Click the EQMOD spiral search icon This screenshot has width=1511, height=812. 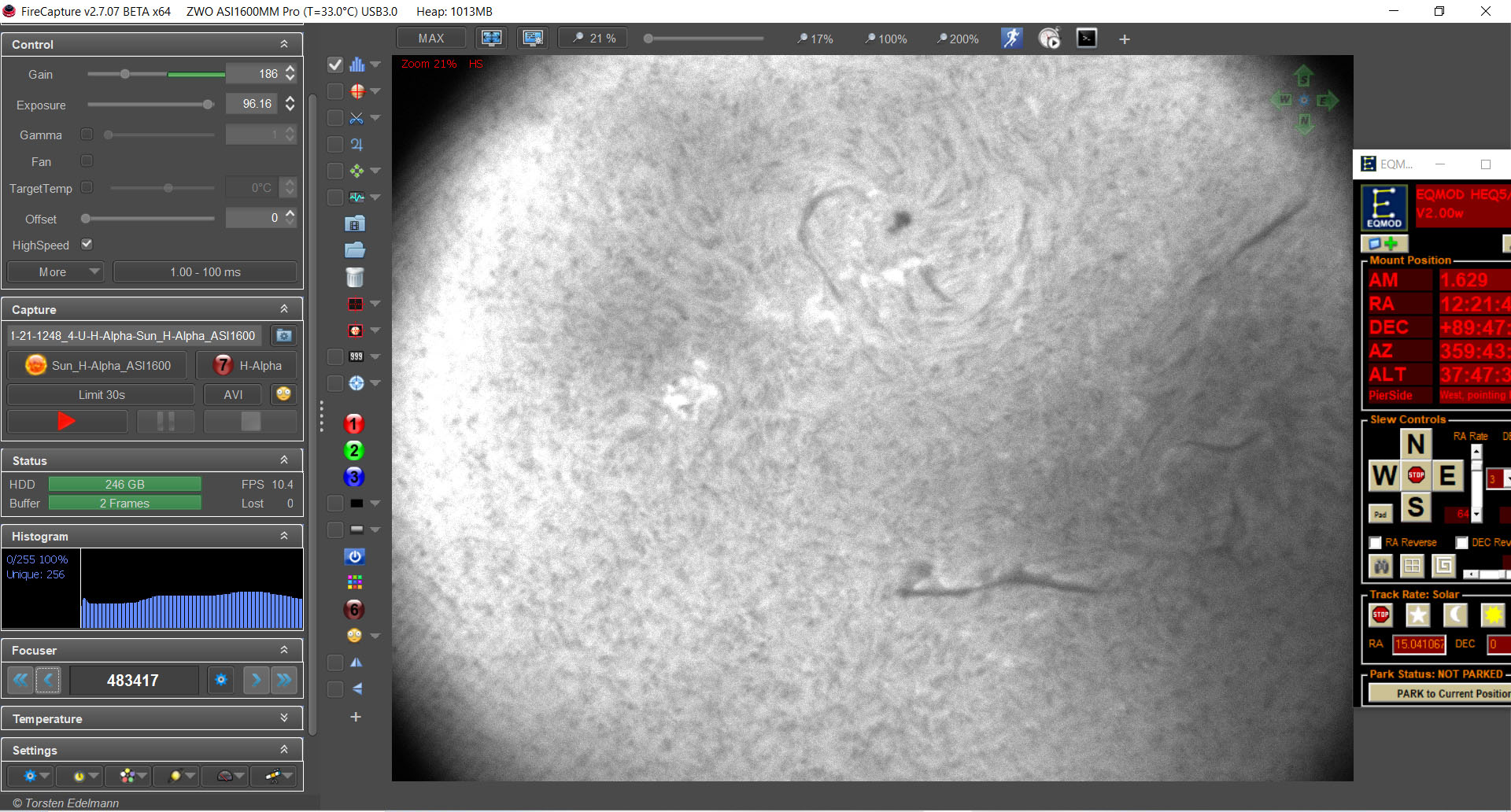(x=1443, y=566)
